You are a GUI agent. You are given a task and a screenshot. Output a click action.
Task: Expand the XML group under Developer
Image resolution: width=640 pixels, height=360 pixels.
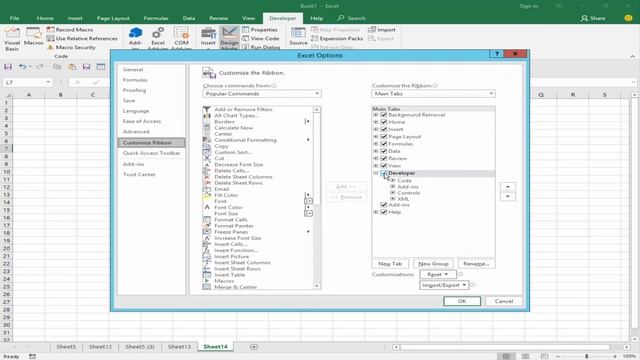tap(393, 199)
